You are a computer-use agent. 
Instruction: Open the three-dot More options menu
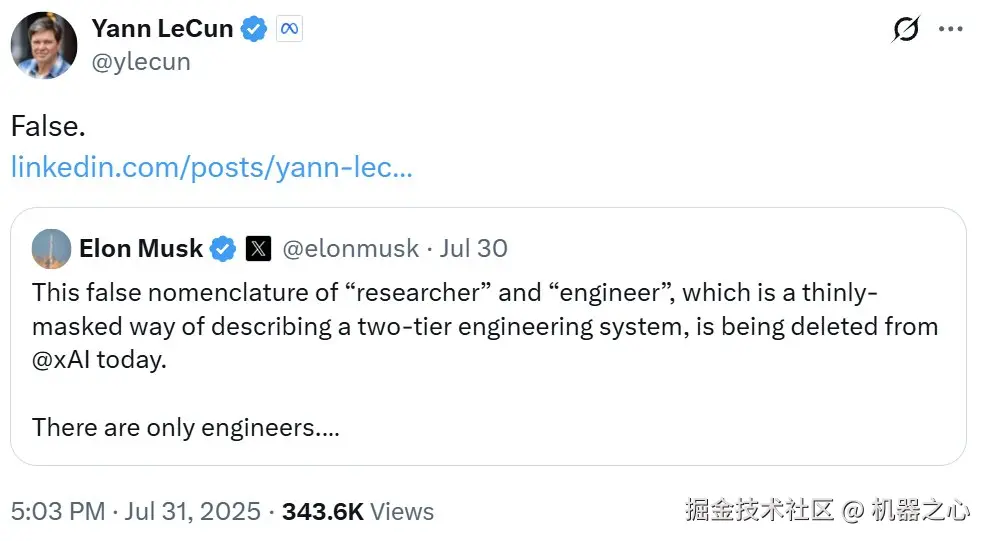(950, 30)
